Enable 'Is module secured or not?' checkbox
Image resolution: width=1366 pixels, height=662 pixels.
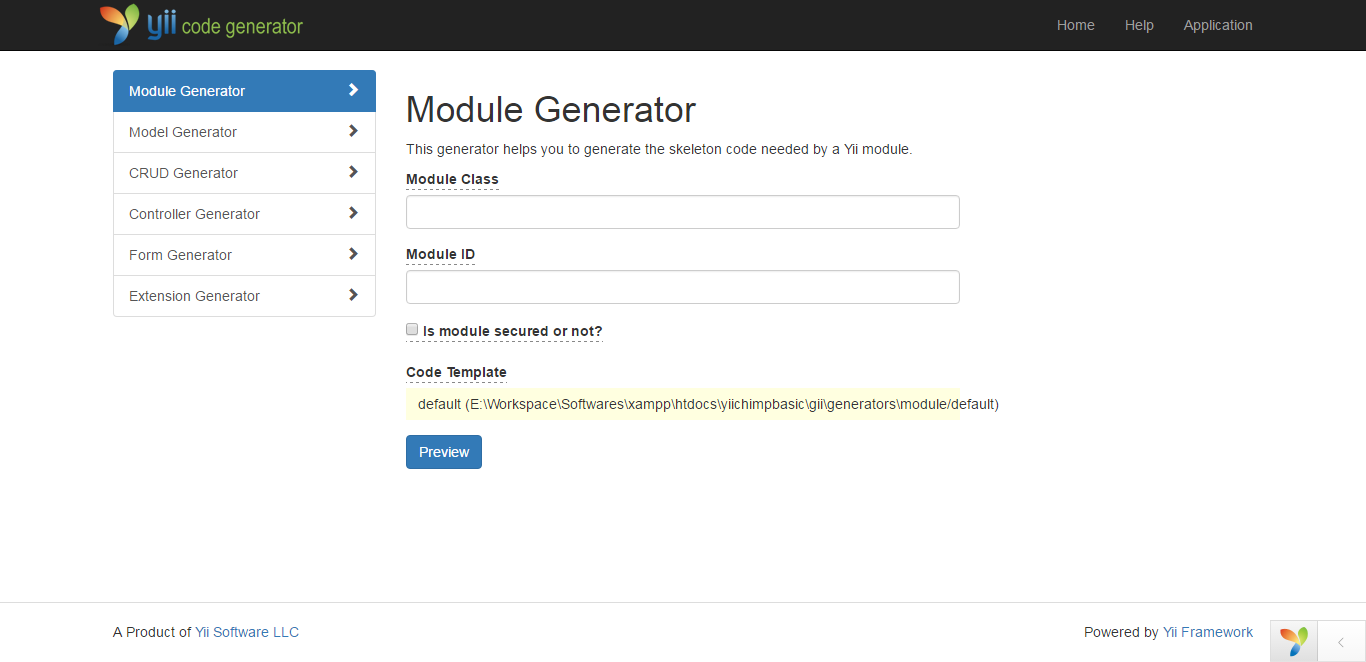412,329
